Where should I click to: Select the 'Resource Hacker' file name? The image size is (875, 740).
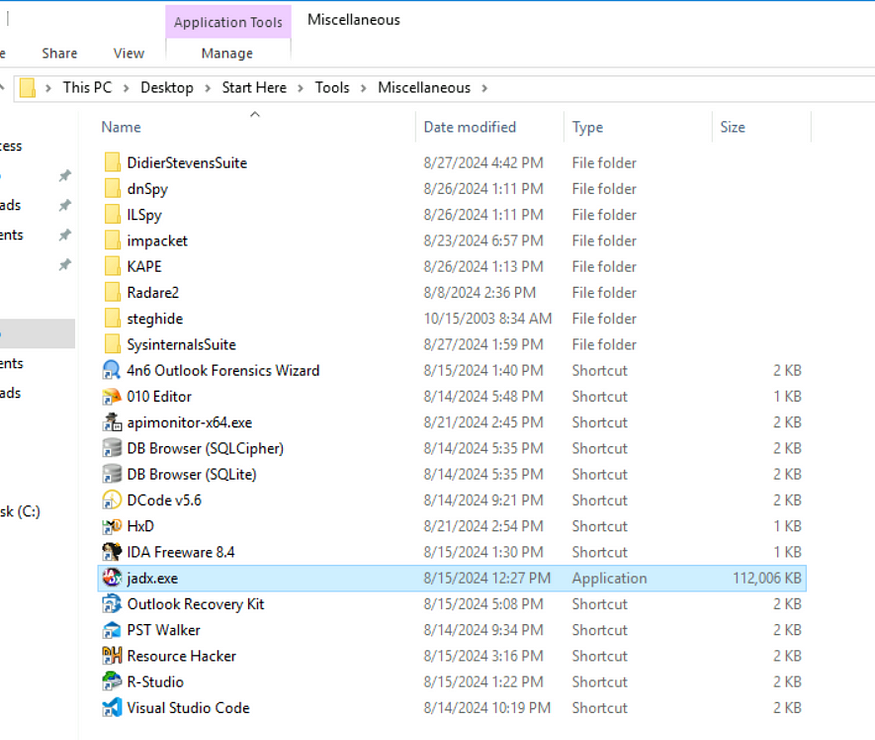pyautogui.click(x=181, y=656)
